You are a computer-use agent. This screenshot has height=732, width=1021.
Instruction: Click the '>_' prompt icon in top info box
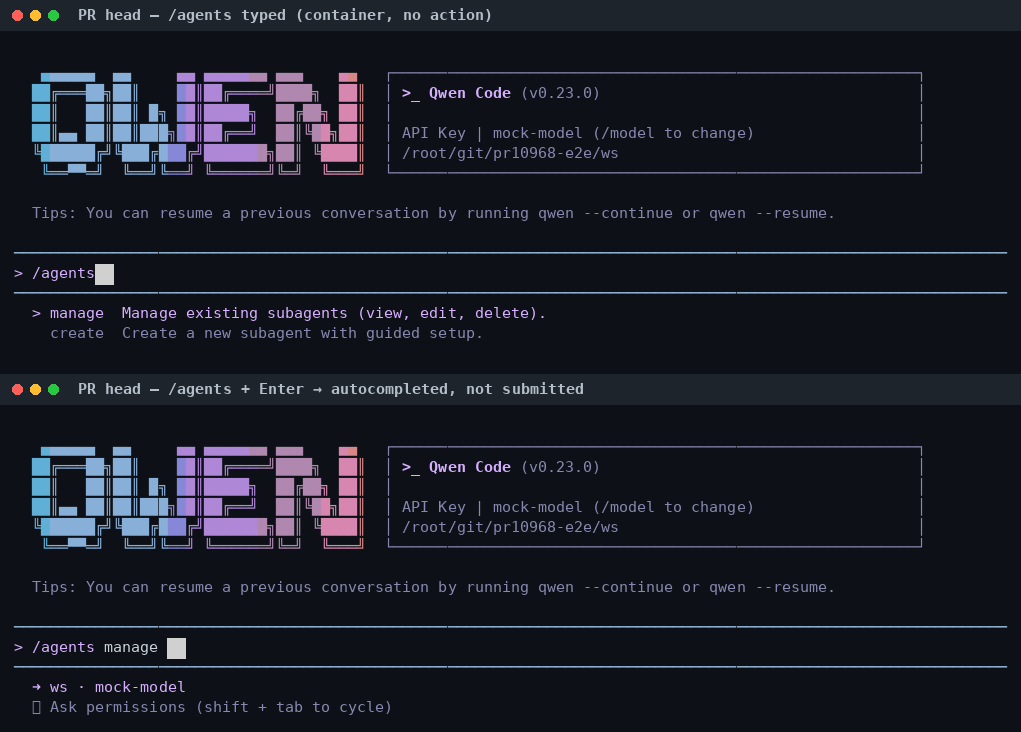[x=410, y=94]
